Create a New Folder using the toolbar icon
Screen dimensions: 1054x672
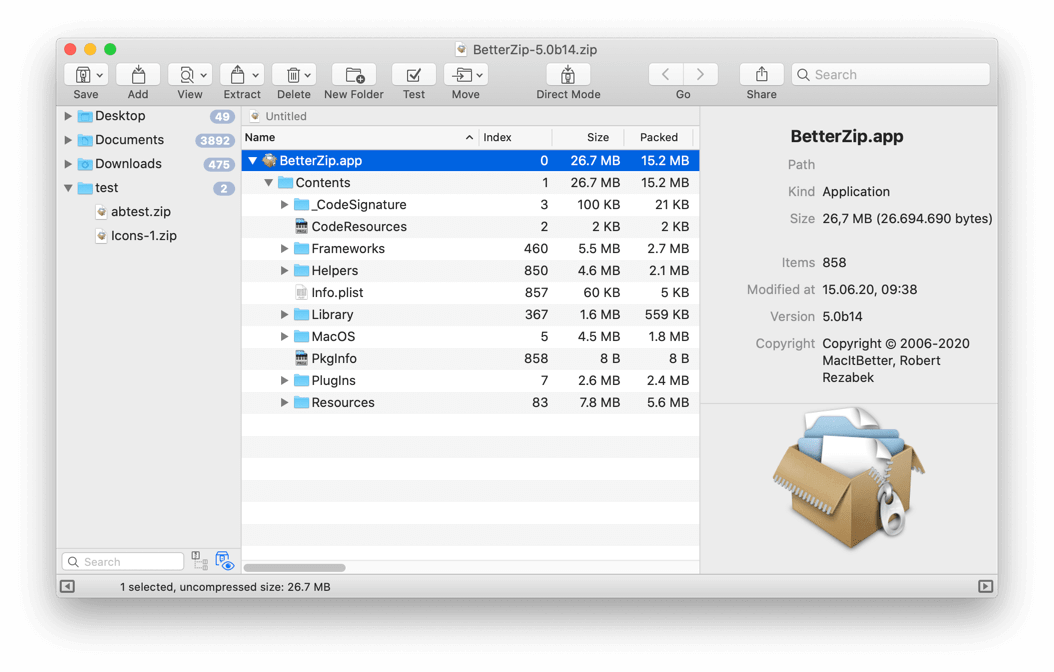(x=354, y=74)
